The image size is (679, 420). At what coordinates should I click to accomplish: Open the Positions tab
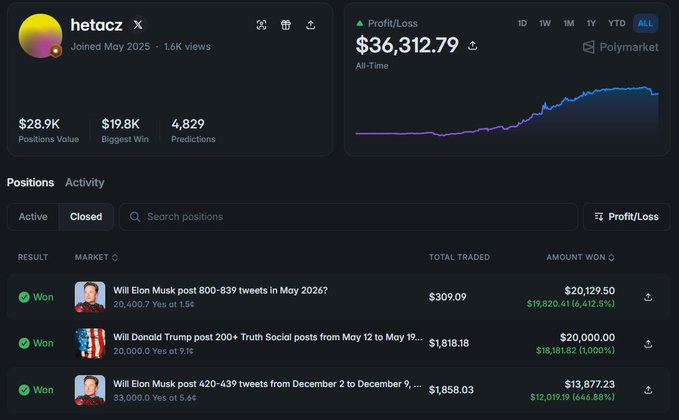coord(30,182)
